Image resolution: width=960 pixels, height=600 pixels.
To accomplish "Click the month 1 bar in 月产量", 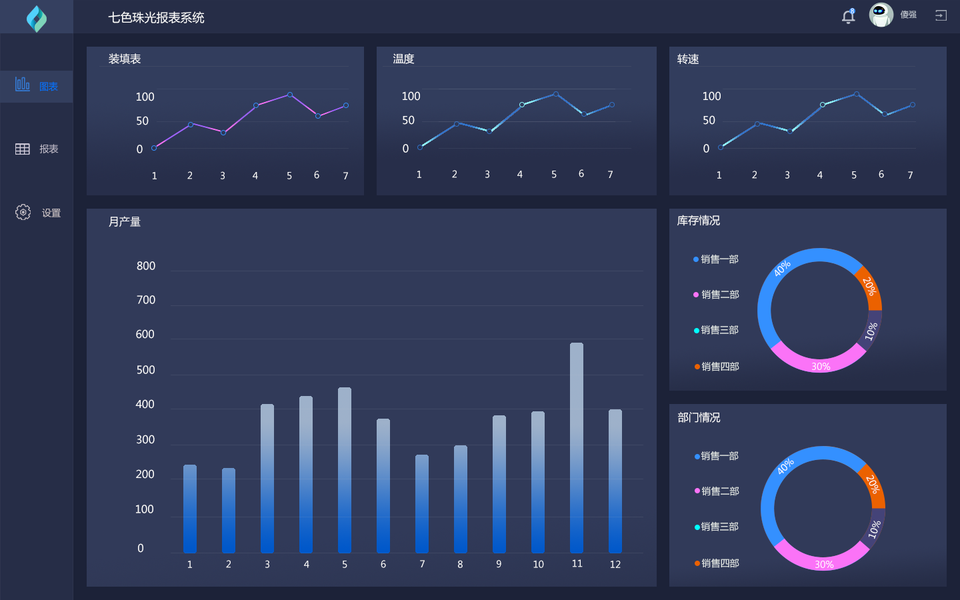I will tap(190, 509).
